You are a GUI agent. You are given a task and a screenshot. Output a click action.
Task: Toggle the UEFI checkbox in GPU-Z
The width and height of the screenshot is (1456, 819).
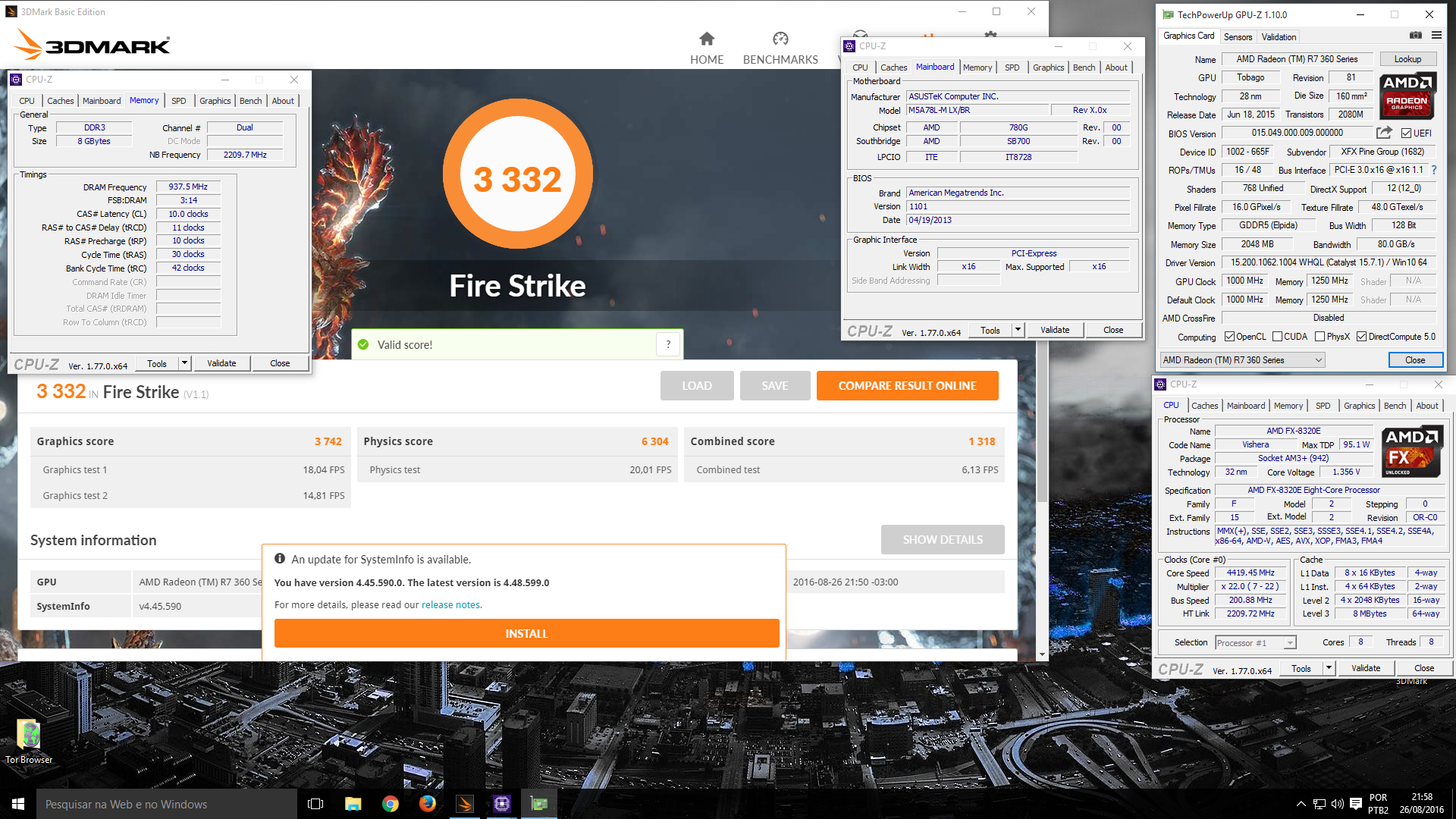1405,133
